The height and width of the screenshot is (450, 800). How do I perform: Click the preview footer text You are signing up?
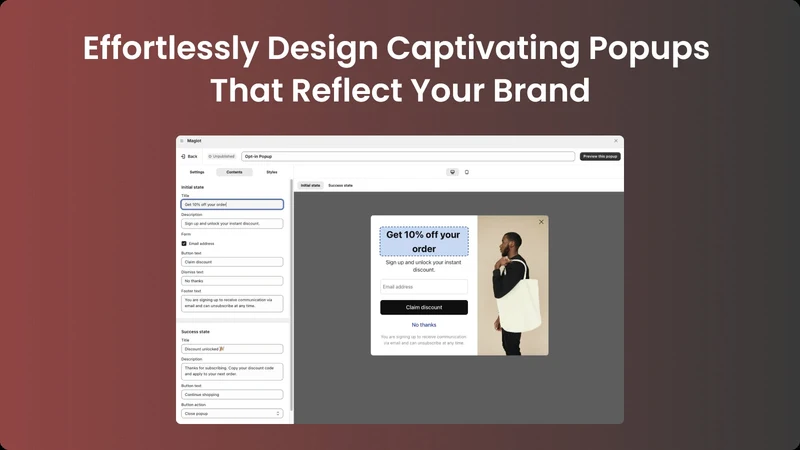click(x=423, y=340)
